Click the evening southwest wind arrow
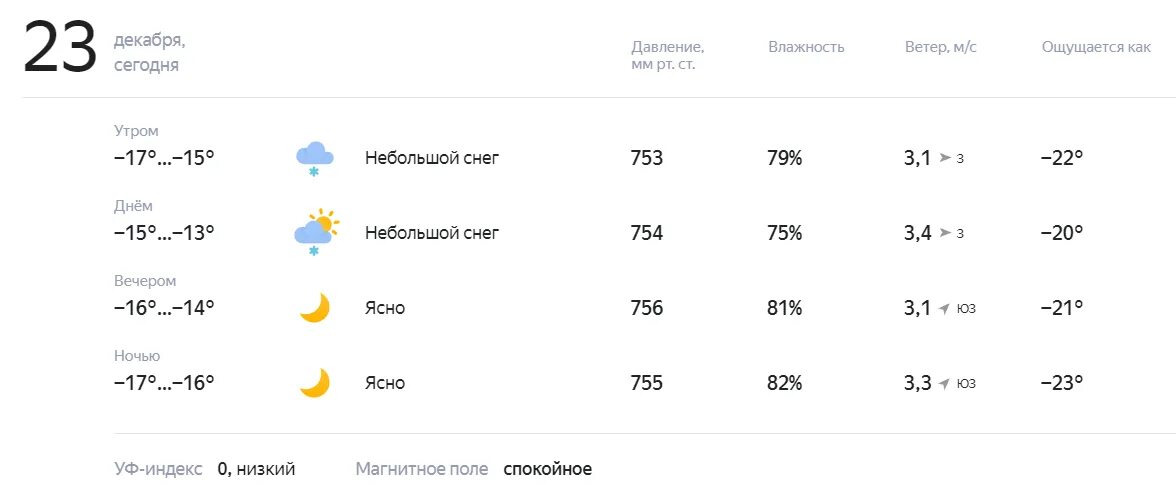 pos(945,308)
